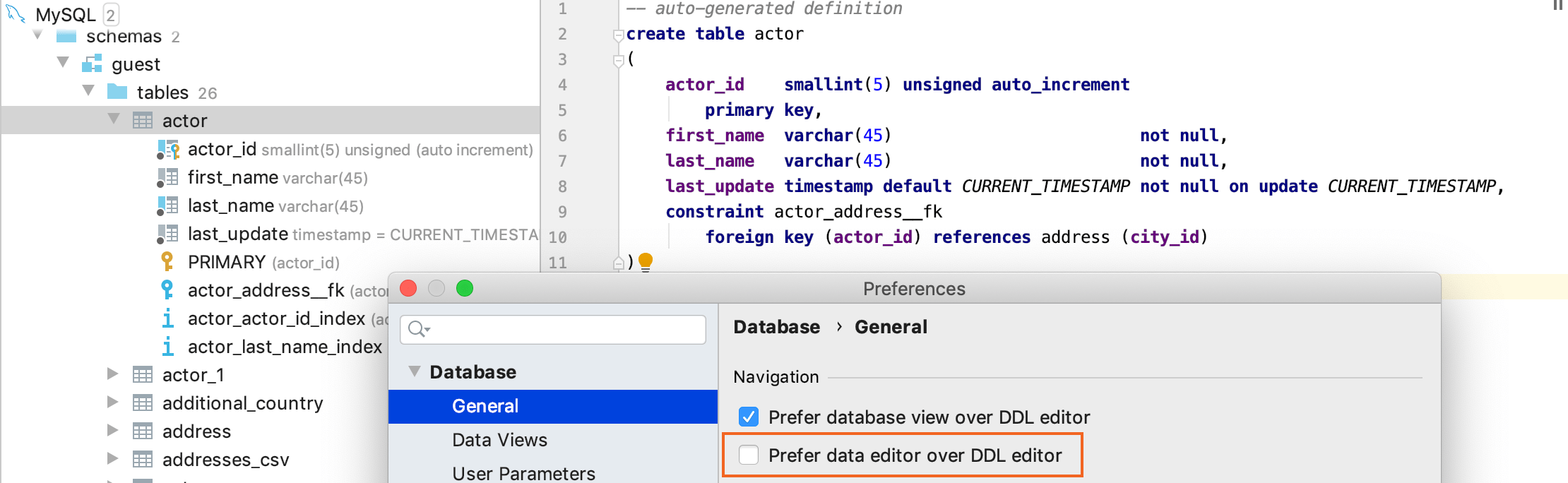
Task: Click 'references' keyword on line 10
Action: (x=982, y=237)
